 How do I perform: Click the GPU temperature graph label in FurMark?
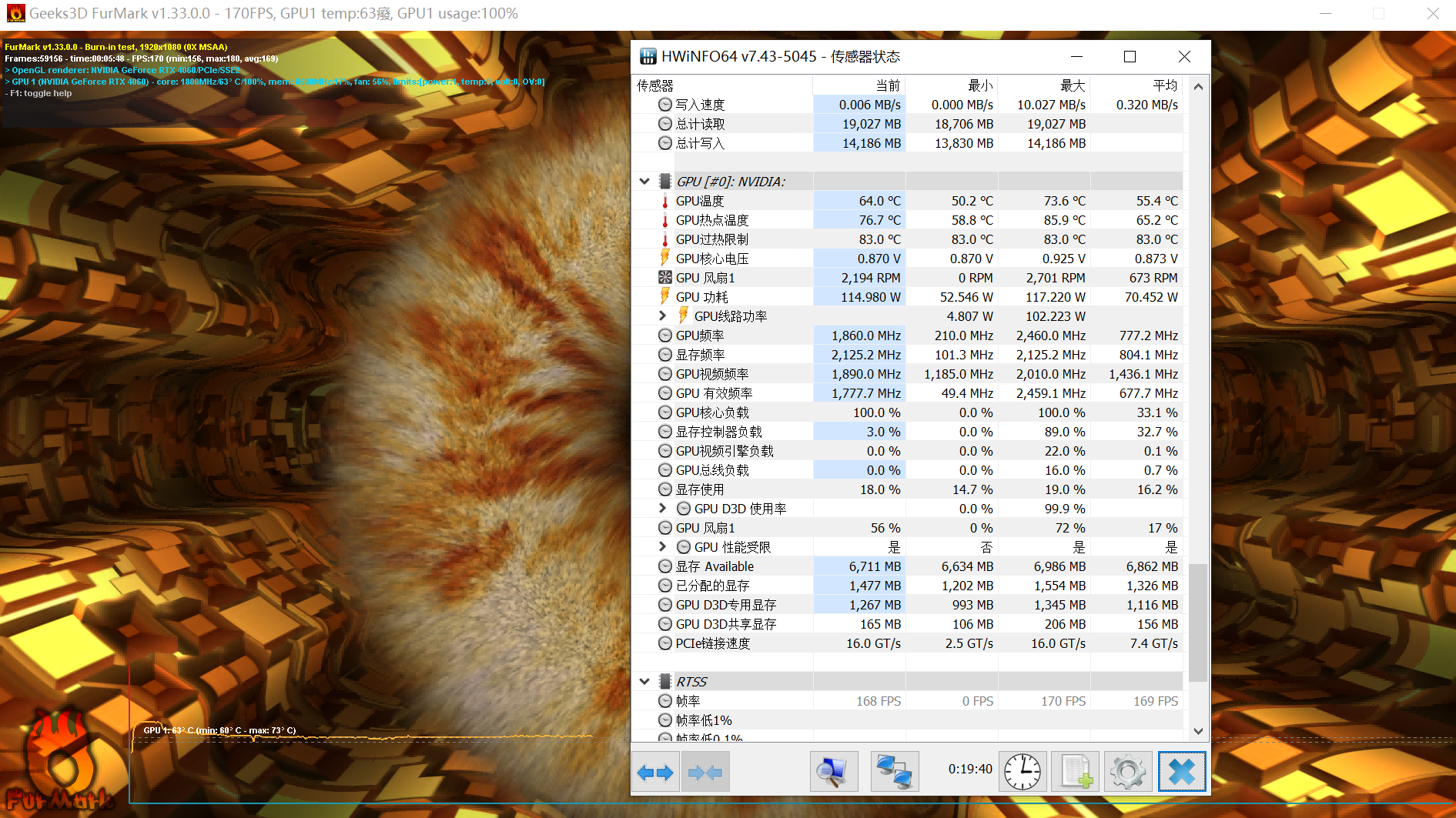[x=219, y=730]
